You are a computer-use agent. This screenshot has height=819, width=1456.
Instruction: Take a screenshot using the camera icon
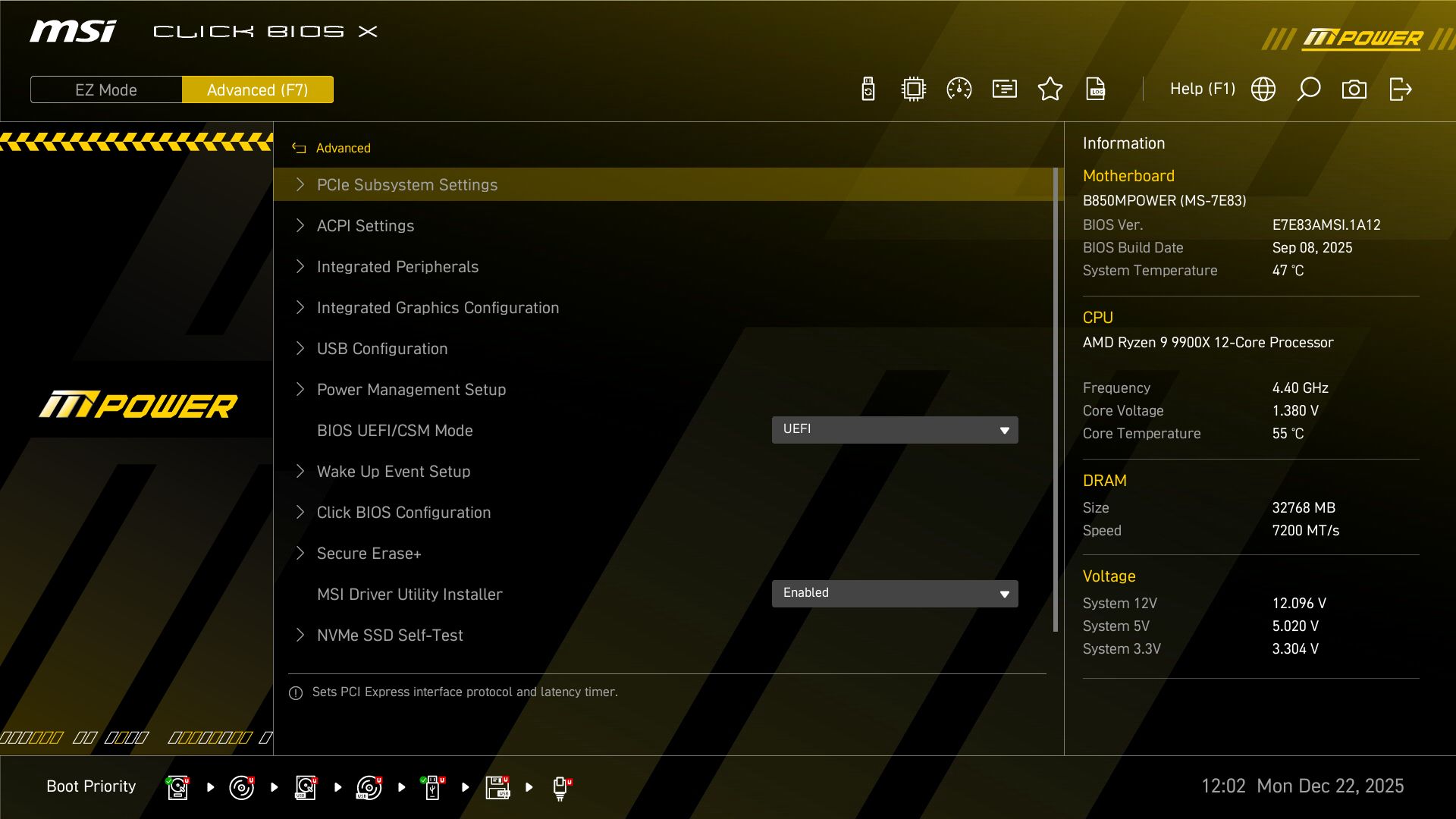tap(1354, 89)
